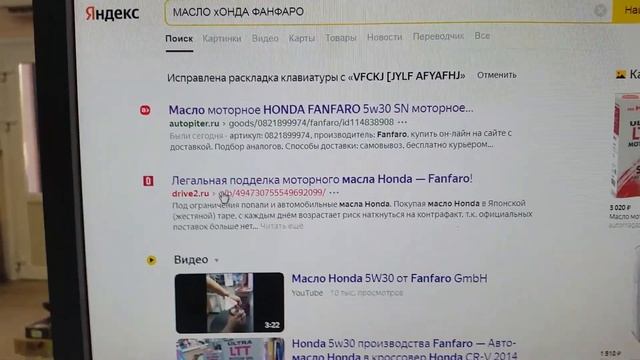Click the autopiter.ru favicon icon
The image size is (640, 360).
tap(145, 110)
